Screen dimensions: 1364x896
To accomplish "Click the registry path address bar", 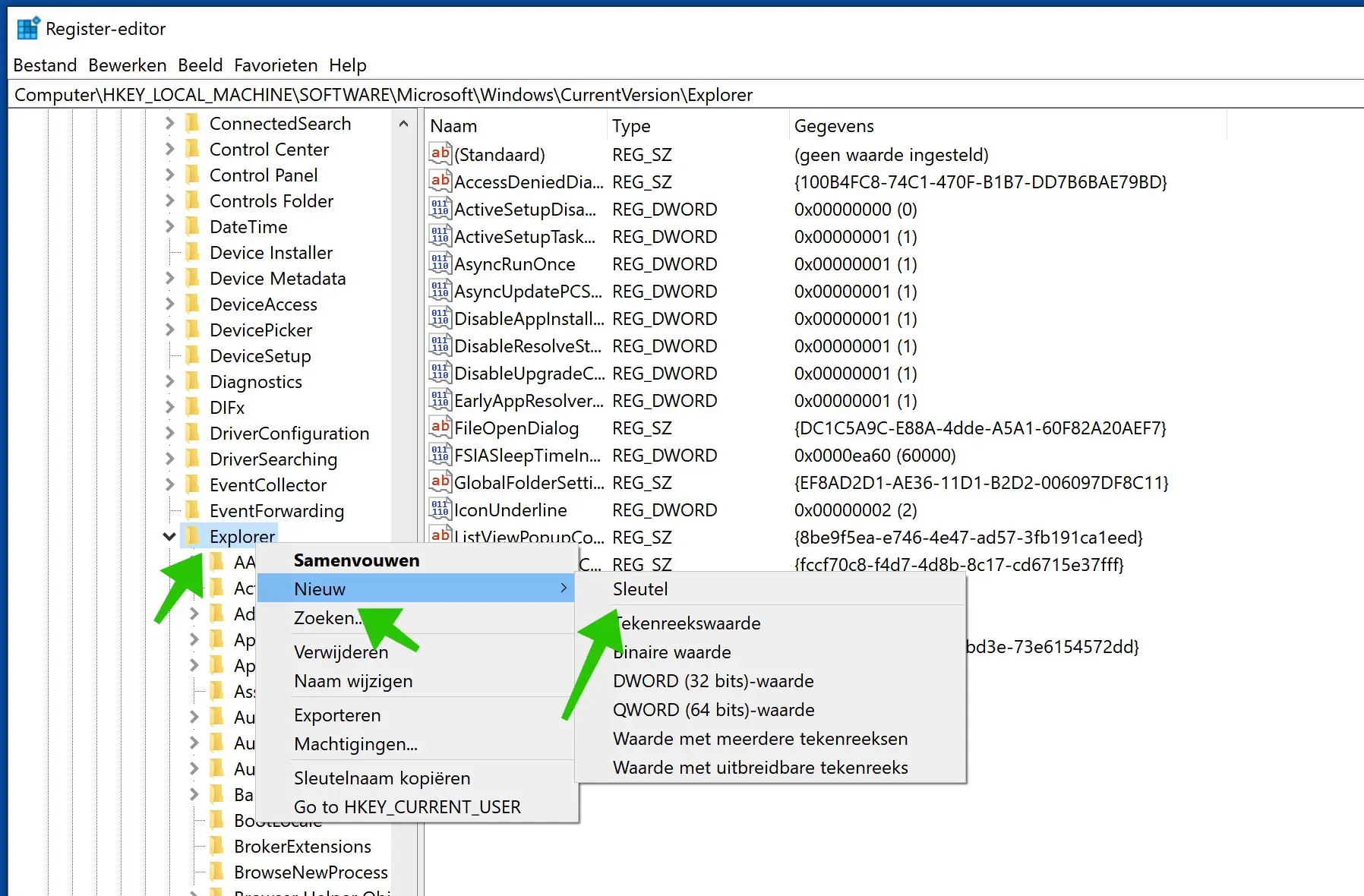I will pos(686,94).
